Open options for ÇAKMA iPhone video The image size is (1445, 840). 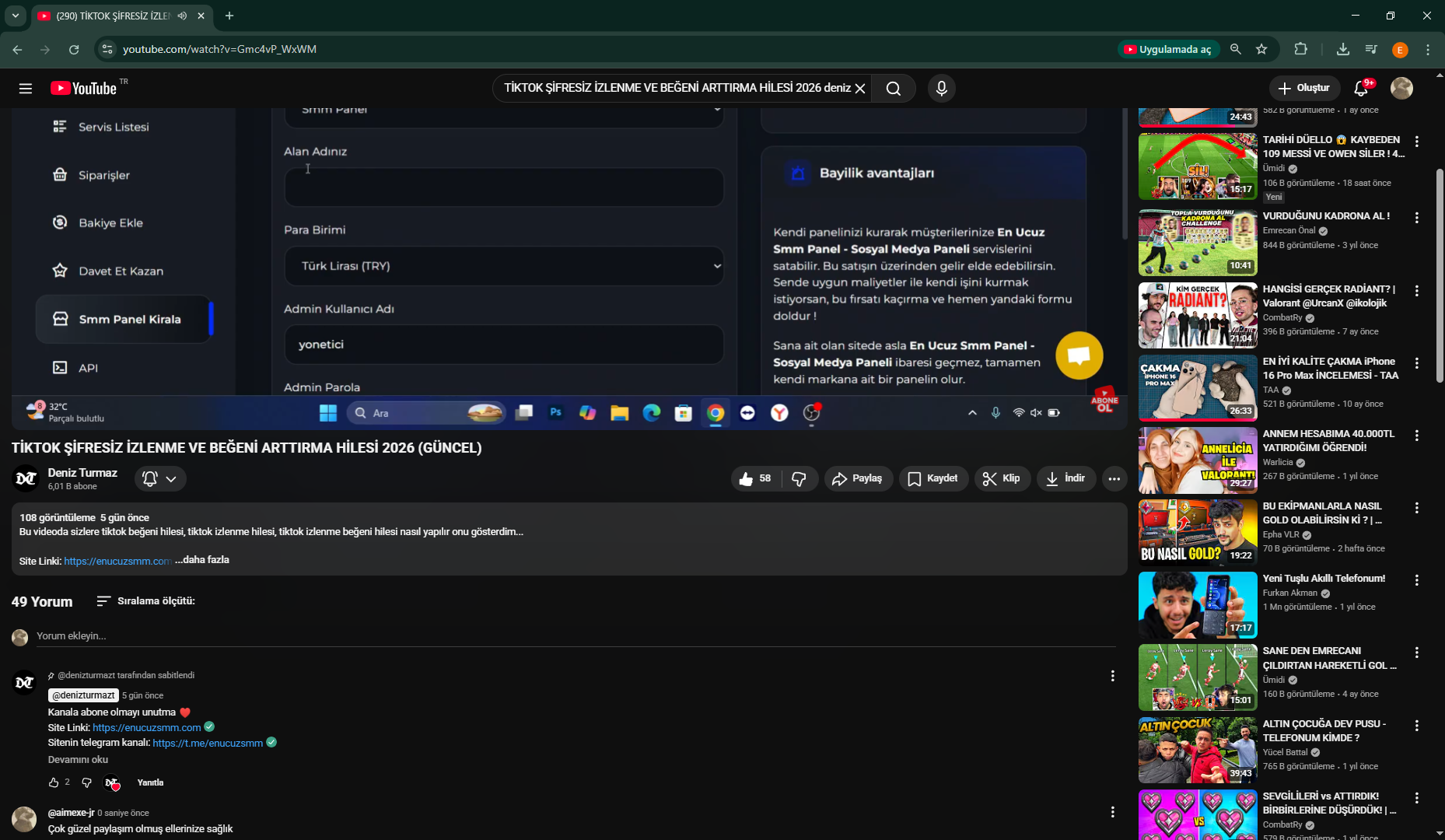tap(1417, 363)
